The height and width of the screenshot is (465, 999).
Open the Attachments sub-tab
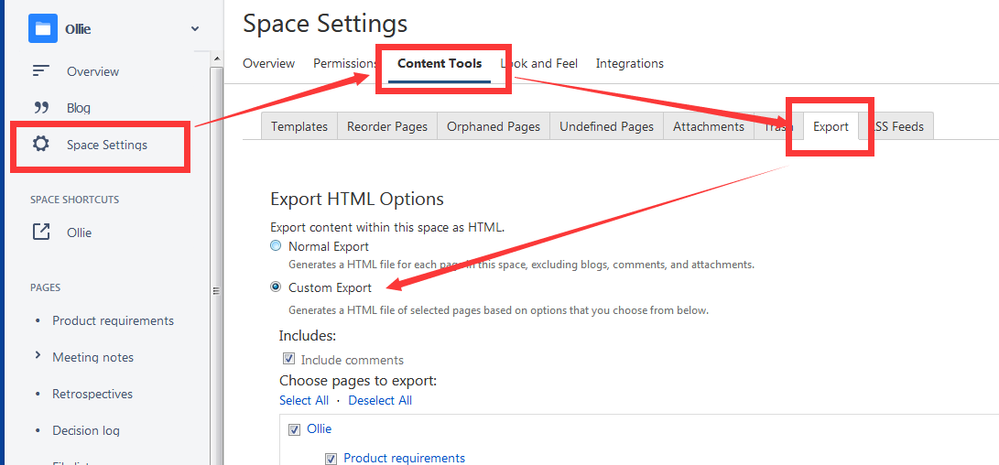point(708,126)
